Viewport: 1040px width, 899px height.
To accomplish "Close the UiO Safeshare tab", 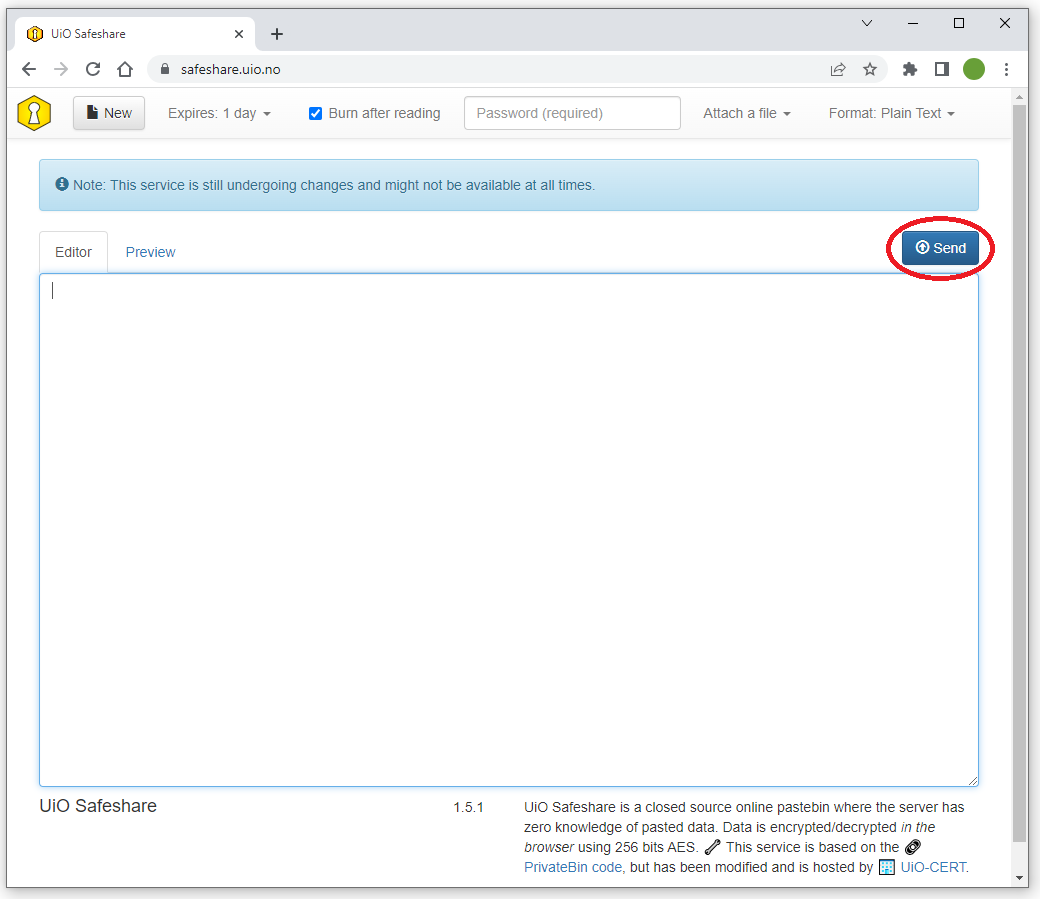I will 239,34.
